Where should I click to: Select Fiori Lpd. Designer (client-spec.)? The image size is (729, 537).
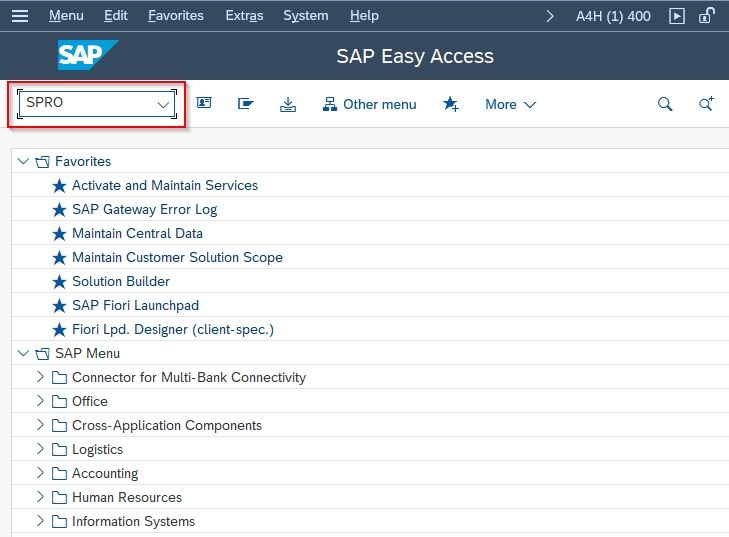point(173,330)
